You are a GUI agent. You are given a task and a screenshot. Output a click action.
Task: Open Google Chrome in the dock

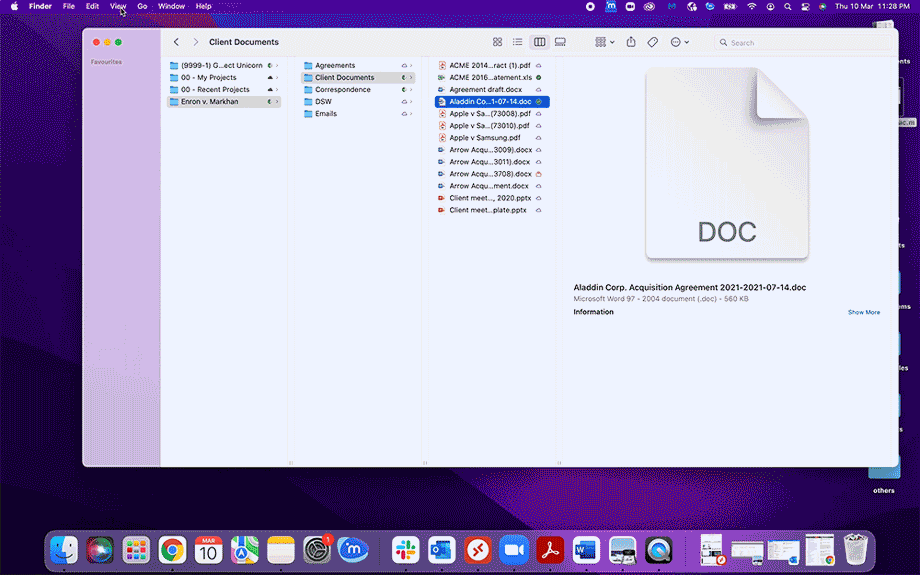coord(172,549)
